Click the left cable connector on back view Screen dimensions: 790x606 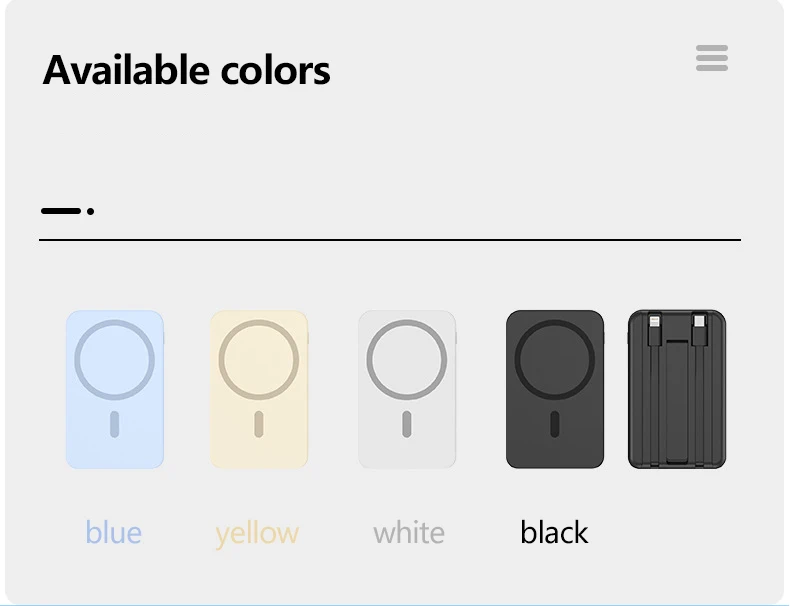click(654, 330)
